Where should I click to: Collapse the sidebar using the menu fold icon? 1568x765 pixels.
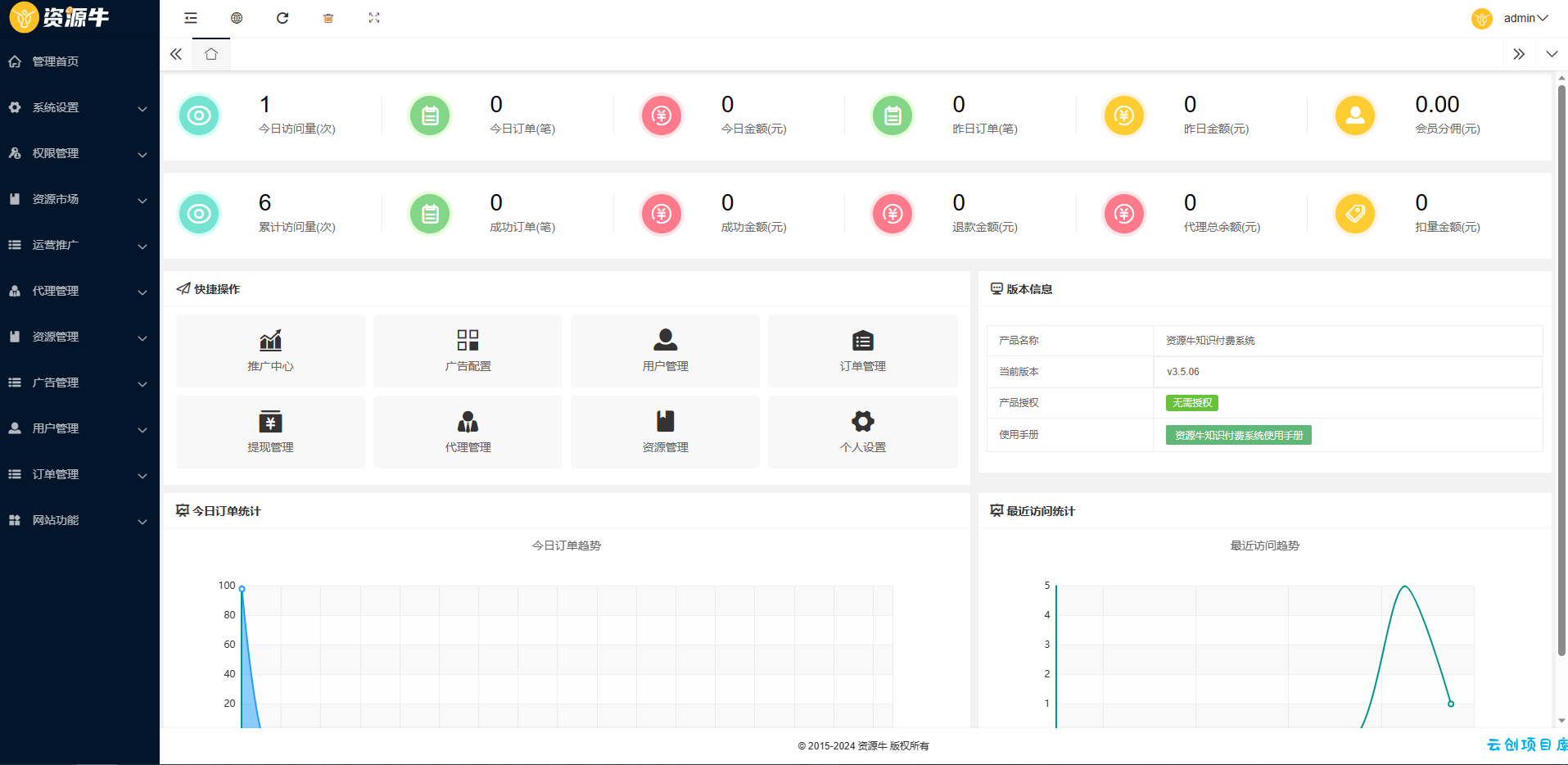[x=191, y=18]
